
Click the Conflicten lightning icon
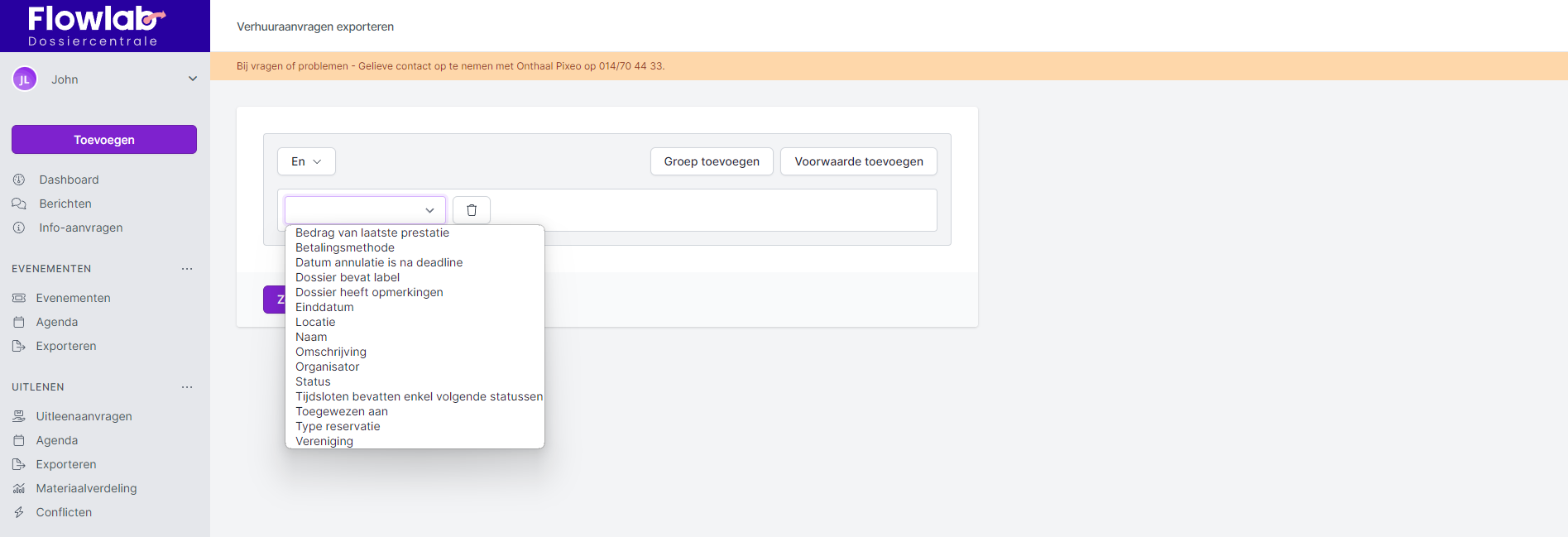point(19,512)
